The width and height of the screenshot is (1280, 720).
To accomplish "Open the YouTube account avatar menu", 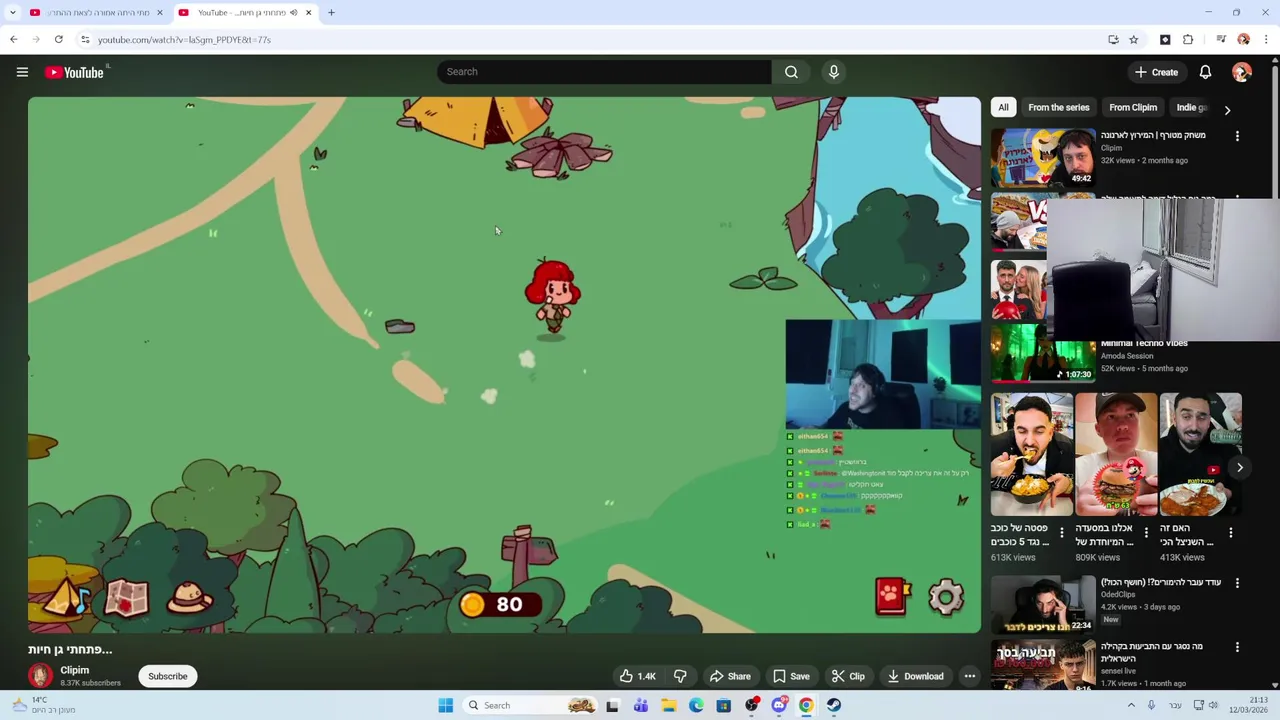I will coord(1241,72).
